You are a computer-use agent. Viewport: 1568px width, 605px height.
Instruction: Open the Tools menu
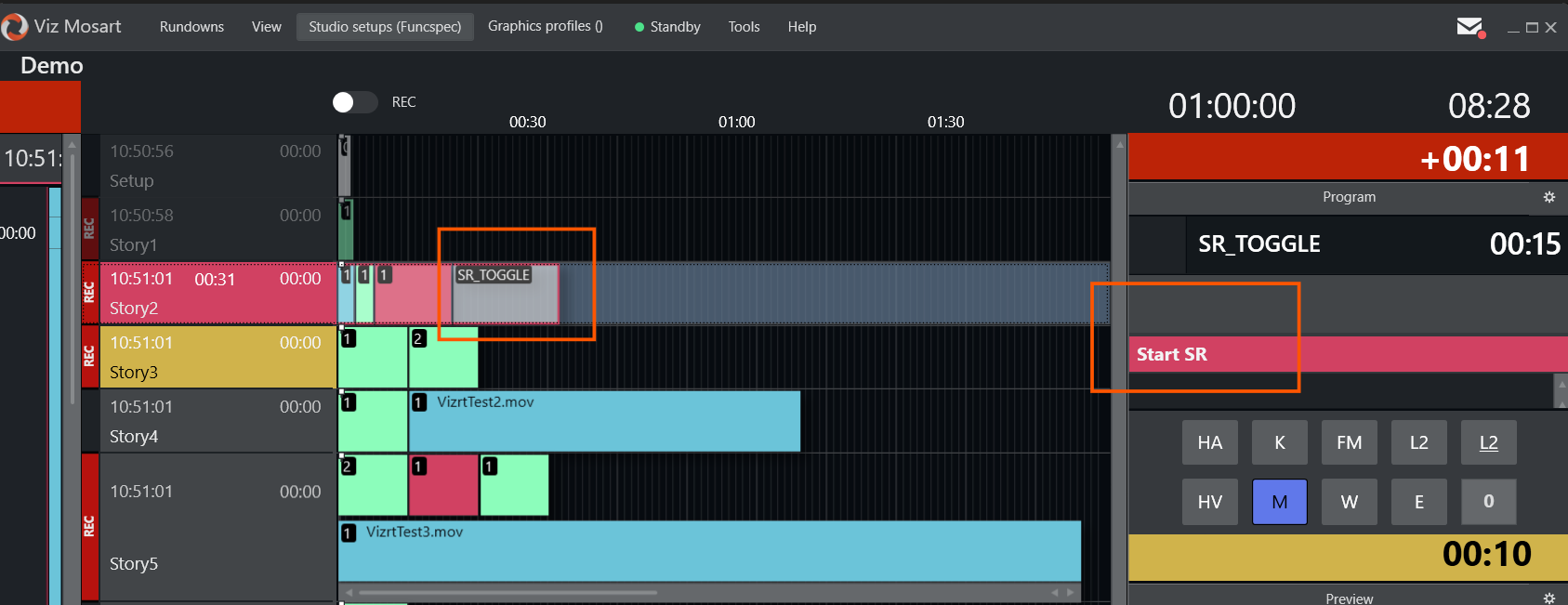click(744, 27)
